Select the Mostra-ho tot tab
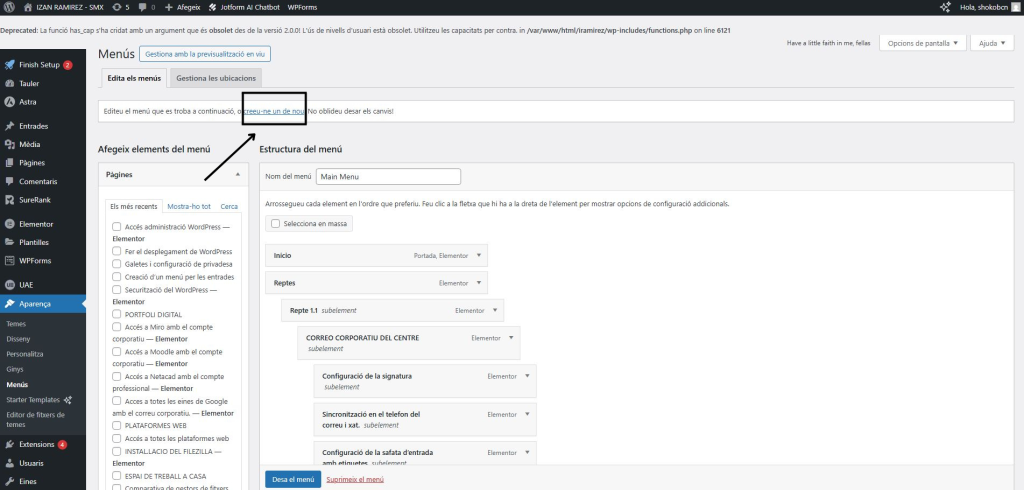Screen dimensions: 1024x490 click(x=189, y=206)
